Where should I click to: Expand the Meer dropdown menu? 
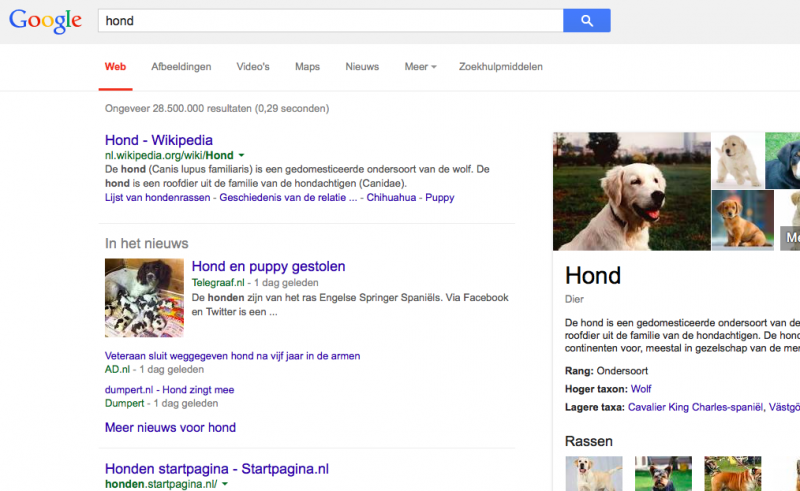[420, 67]
